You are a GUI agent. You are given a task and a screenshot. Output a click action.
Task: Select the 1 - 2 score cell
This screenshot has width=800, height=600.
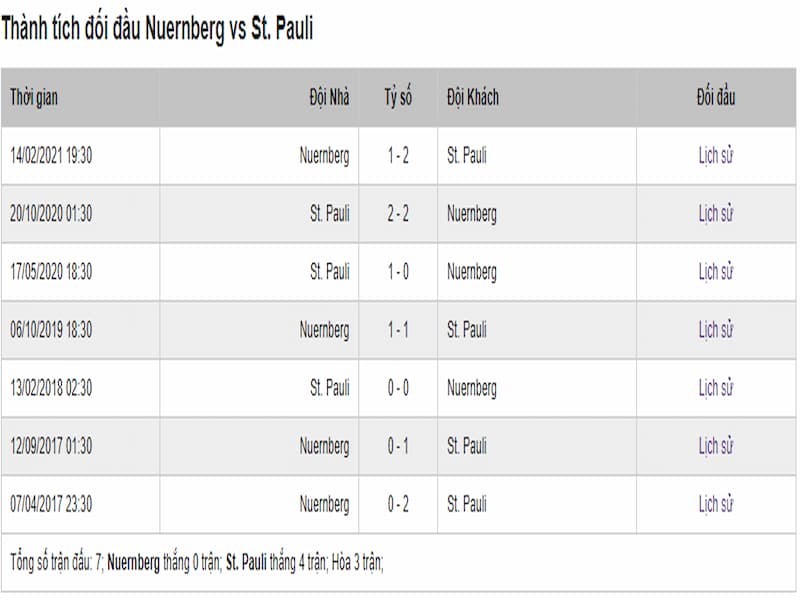click(x=398, y=156)
